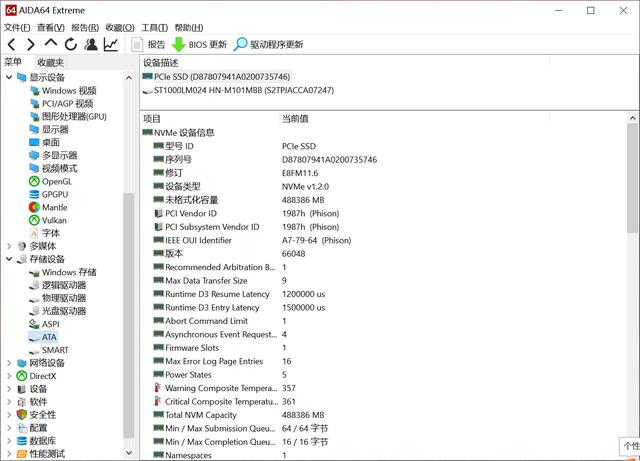The width and height of the screenshot is (640, 461).
Task: Collapse the 显示设备 tree node
Action: (x=9, y=77)
